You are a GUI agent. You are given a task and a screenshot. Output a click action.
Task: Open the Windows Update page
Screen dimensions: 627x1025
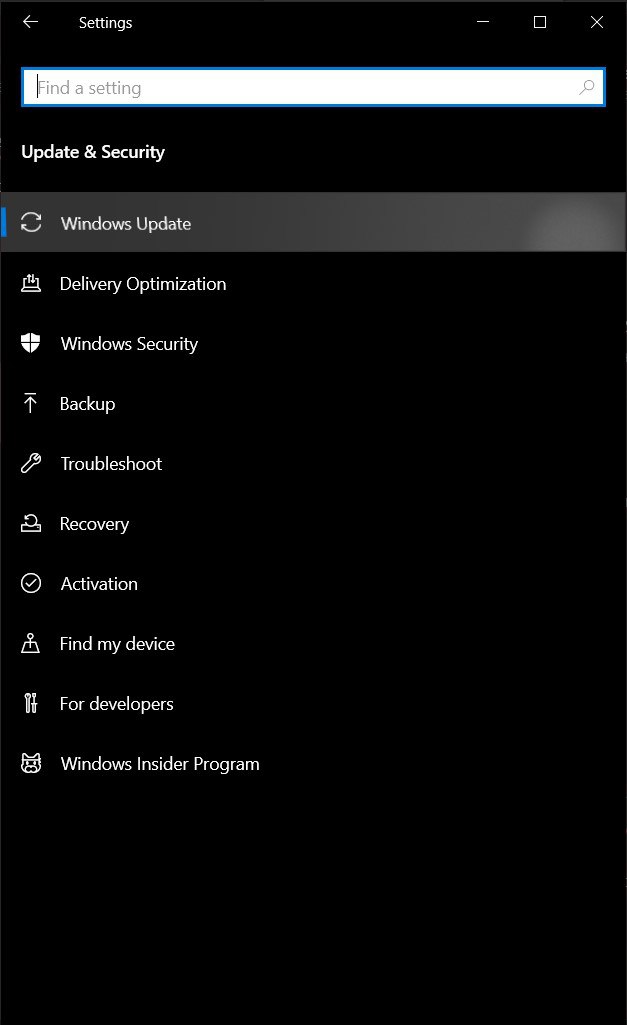point(313,222)
